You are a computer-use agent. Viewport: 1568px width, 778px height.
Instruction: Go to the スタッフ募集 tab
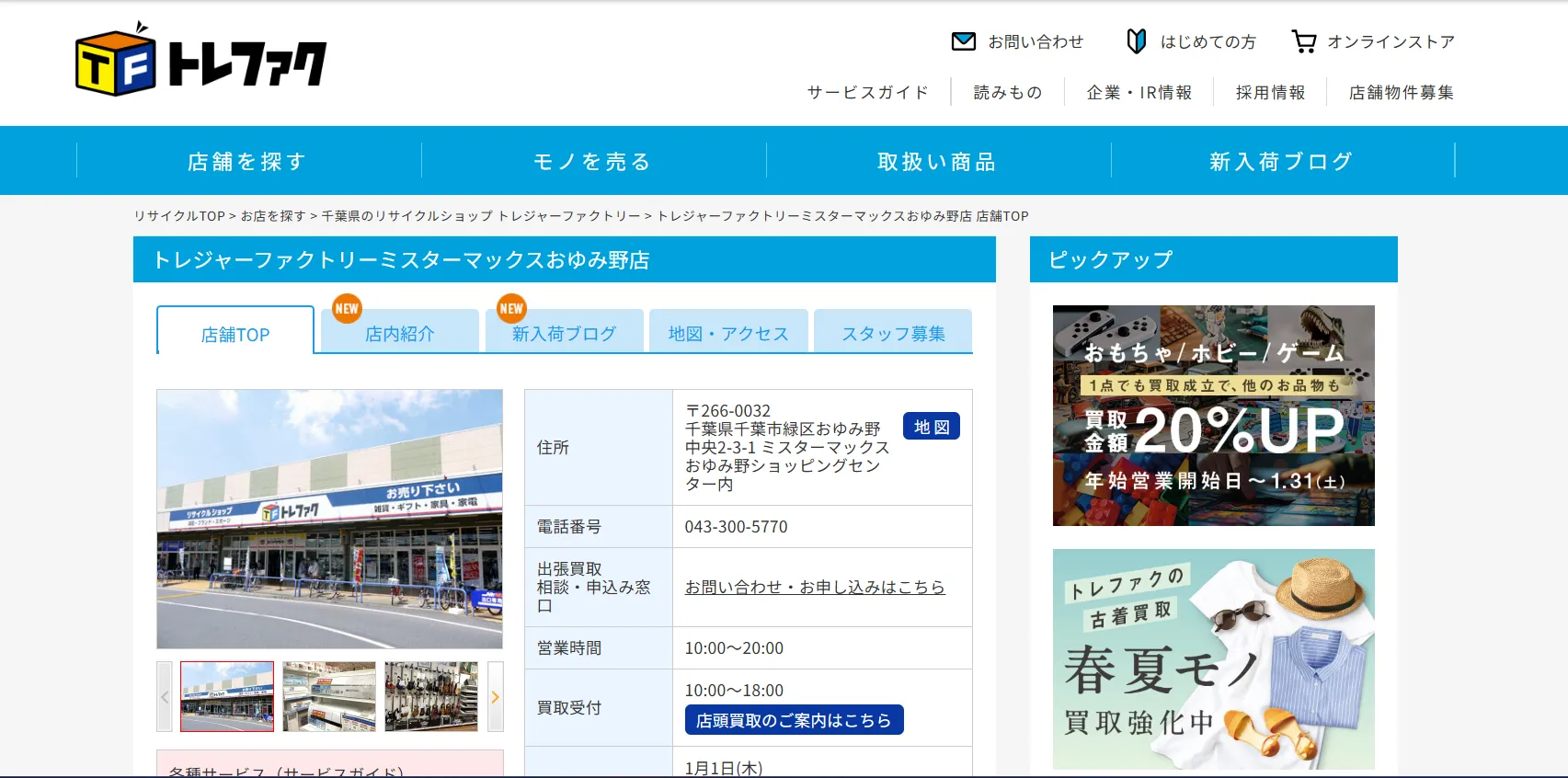point(893,334)
